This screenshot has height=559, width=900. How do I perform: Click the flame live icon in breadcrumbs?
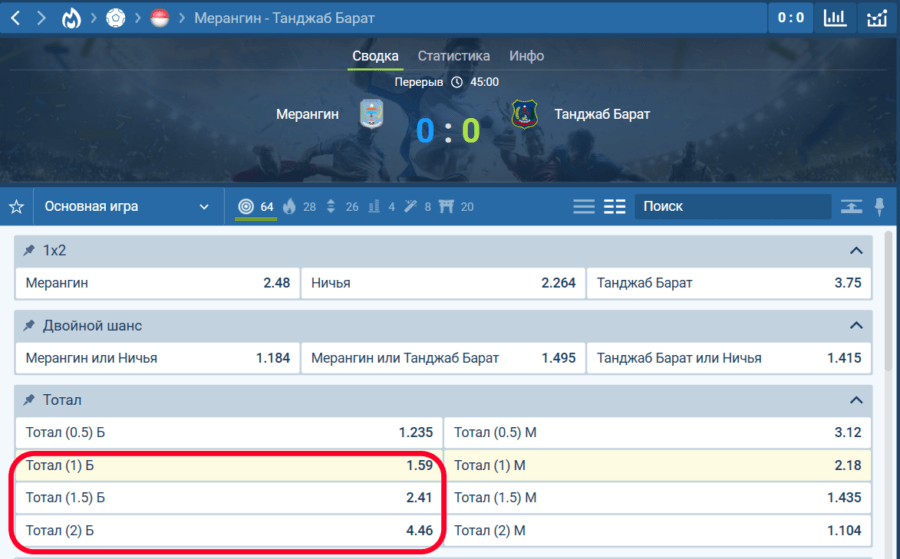point(71,18)
